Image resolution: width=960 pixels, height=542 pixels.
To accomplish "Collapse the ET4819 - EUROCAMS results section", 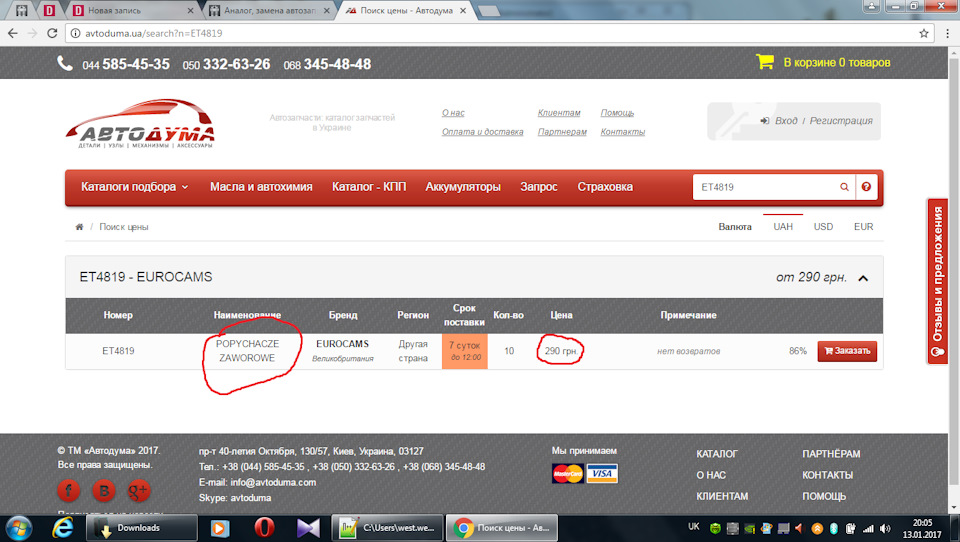I will (x=863, y=278).
